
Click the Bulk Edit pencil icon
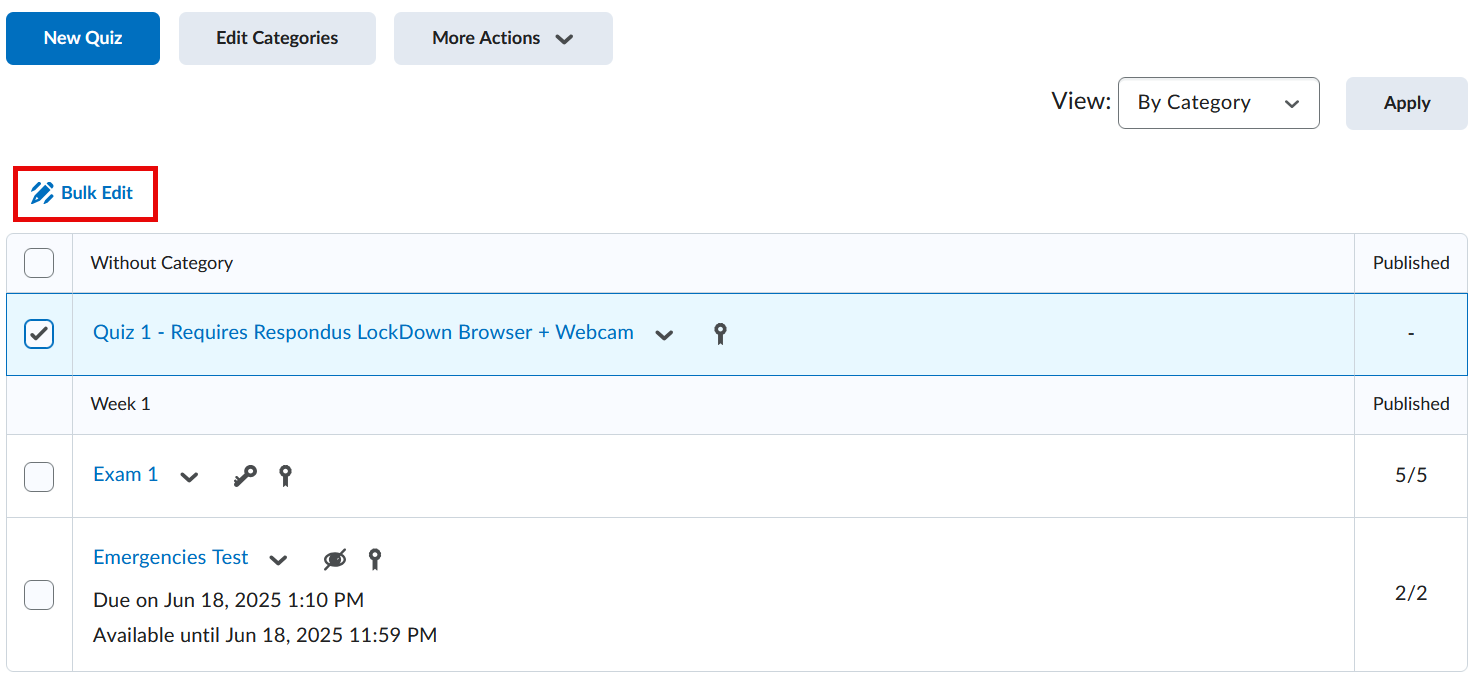42,193
